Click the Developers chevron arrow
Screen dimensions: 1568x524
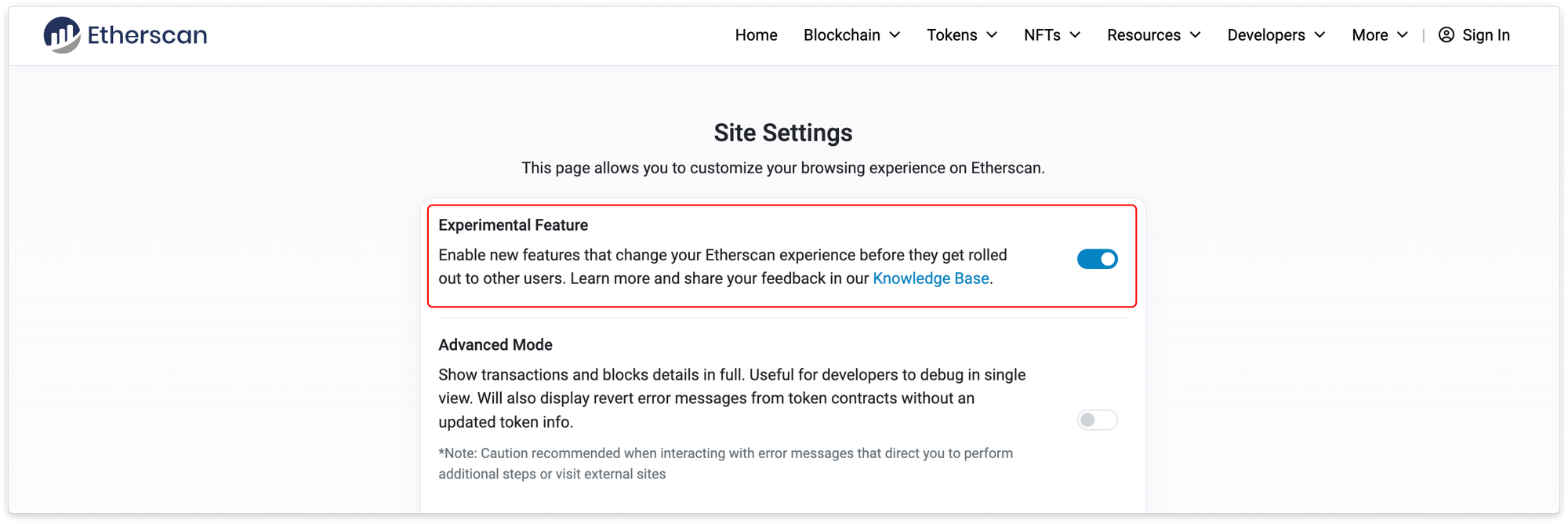1320,35
